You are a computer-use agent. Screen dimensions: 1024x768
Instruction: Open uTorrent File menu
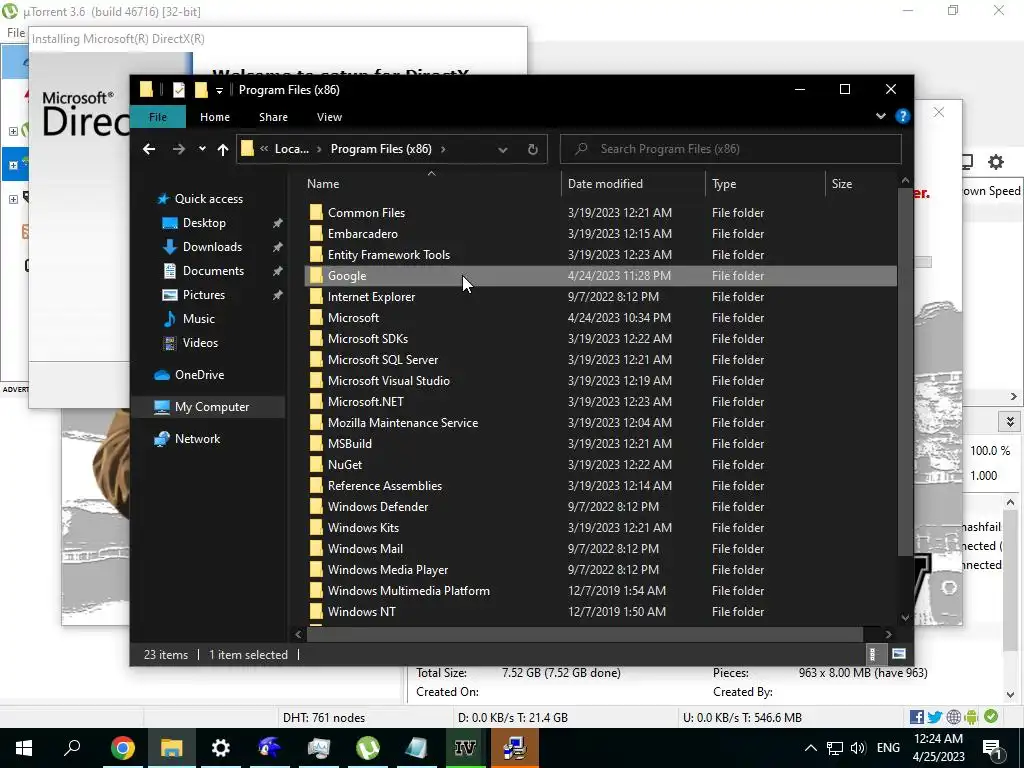(x=16, y=33)
